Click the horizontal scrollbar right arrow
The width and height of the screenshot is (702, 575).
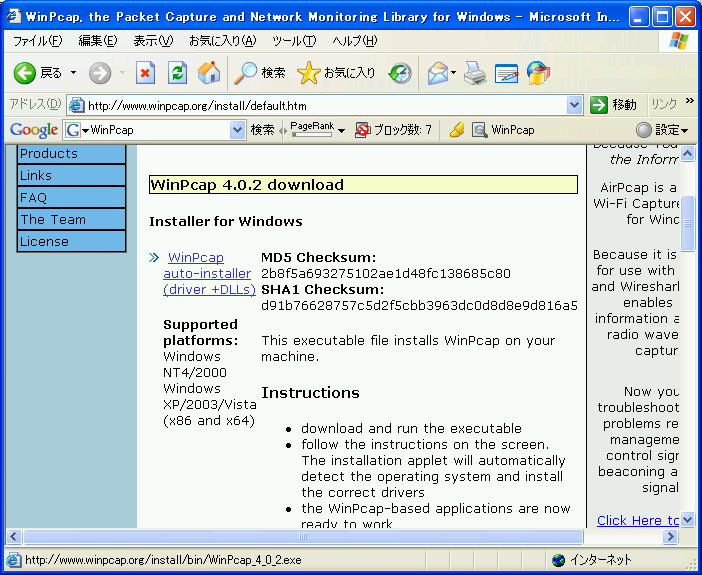click(x=670, y=536)
